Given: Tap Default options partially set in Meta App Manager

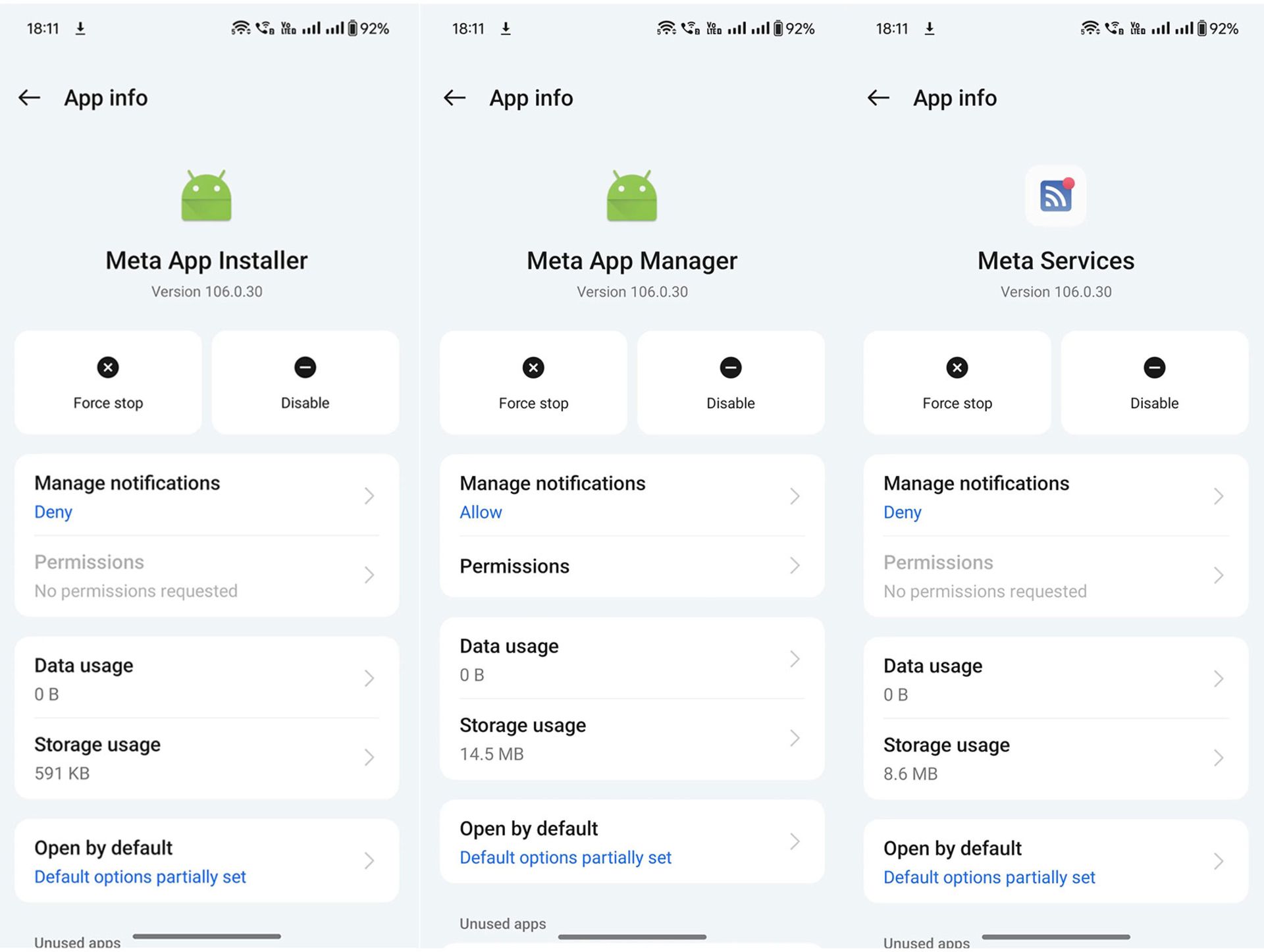Looking at the screenshot, I should coord(566,858).
